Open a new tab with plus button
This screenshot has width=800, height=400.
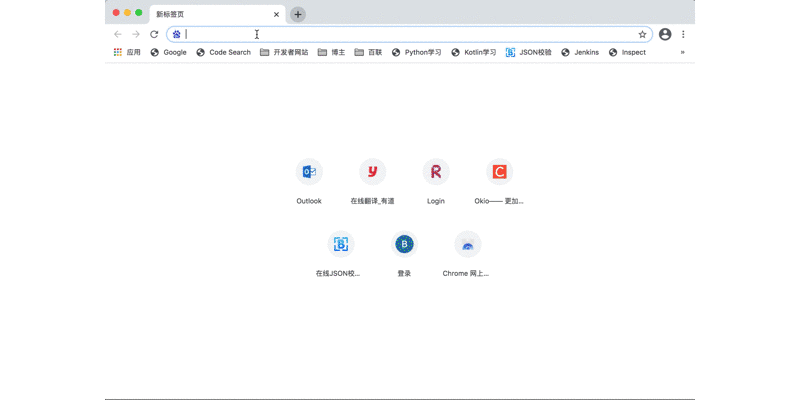tap(298, 14)
